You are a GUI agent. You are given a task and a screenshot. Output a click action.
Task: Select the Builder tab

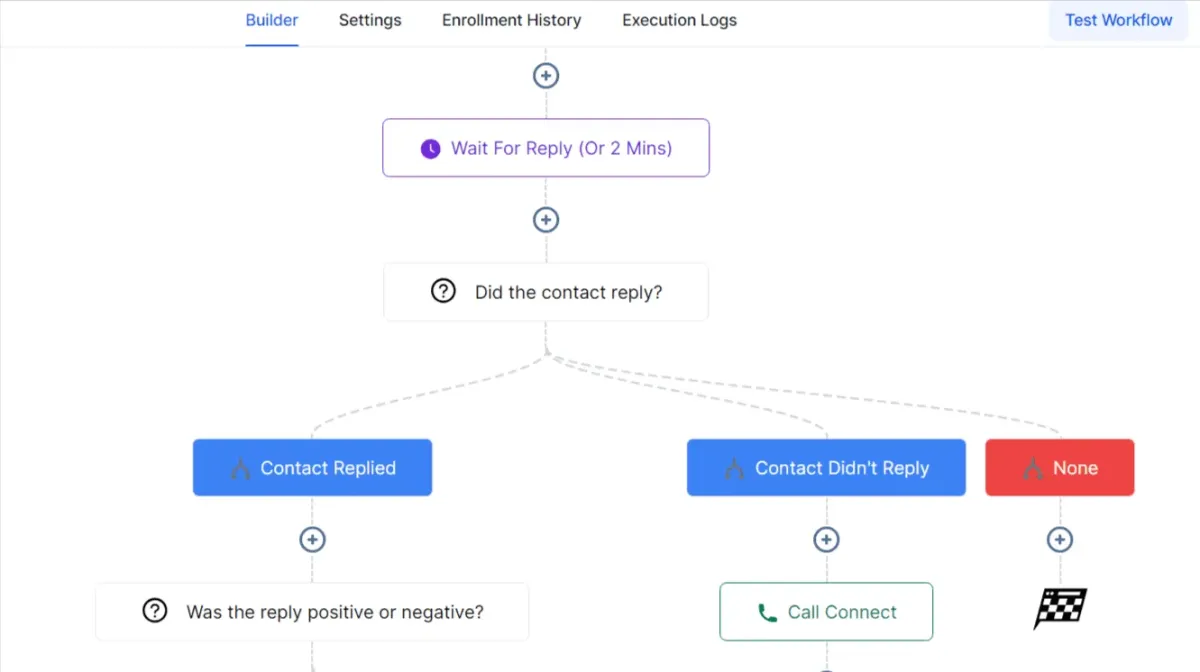click(x=272, y=20)
